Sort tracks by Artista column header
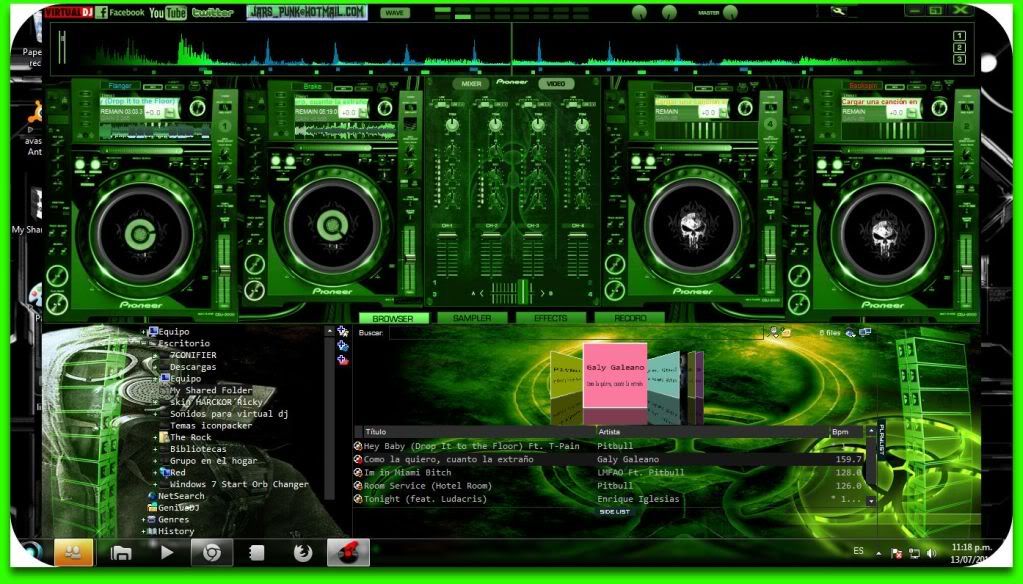The image size is (1023, 584). pos(610,432)
